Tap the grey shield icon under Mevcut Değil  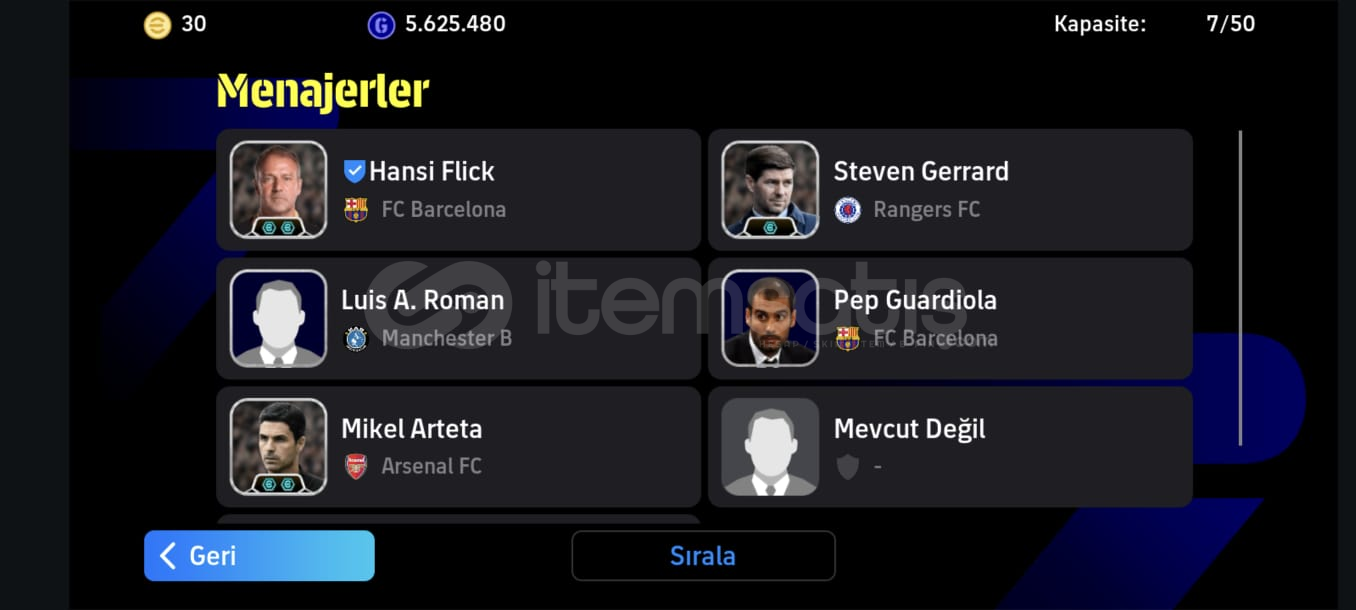(x=848, y=467)
